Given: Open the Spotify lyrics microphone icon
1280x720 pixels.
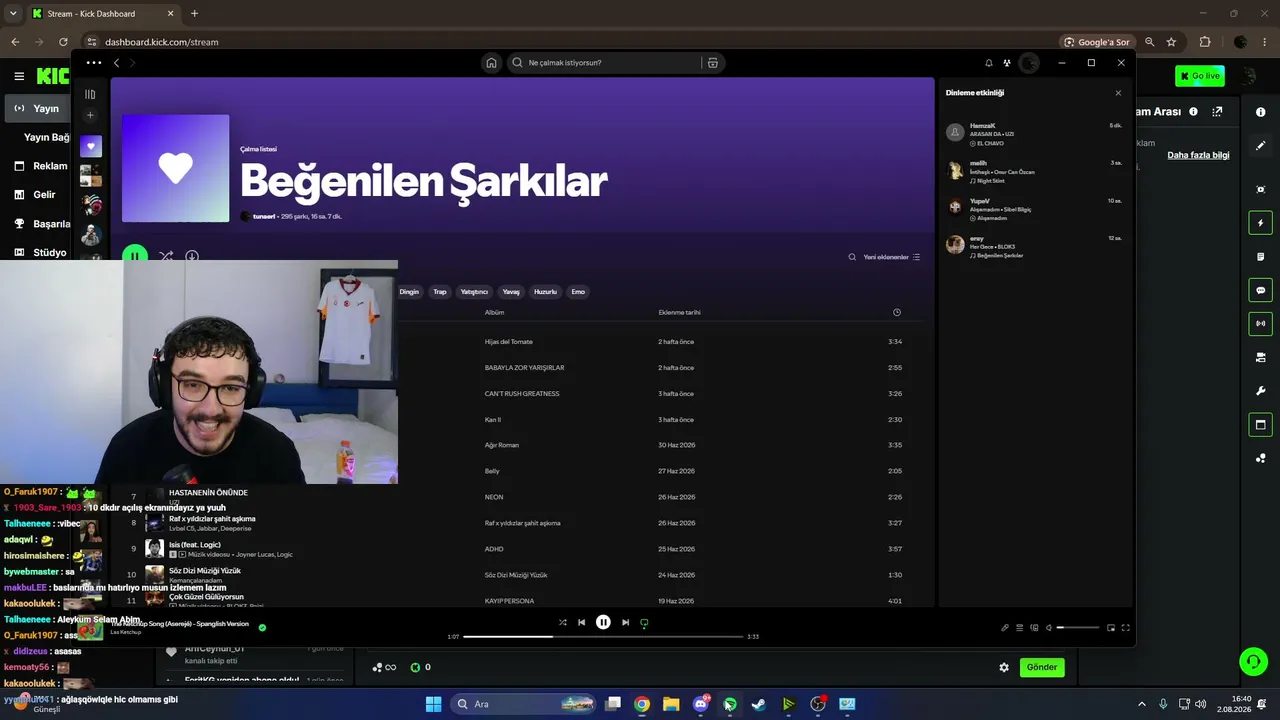Looking at the screenshot, I should [1005, 628].
